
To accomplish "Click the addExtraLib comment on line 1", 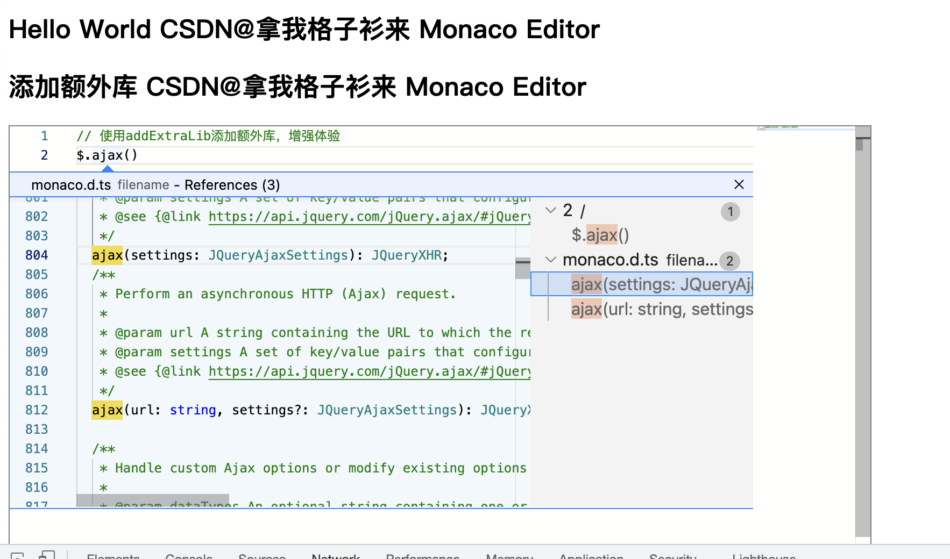I will (x=208, y=136).
